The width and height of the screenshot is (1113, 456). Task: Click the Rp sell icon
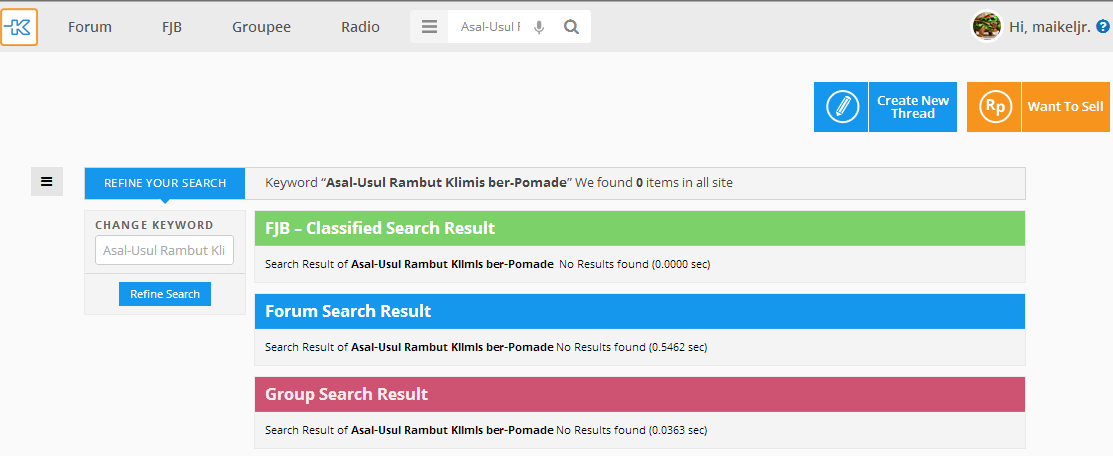click(994, 107)
